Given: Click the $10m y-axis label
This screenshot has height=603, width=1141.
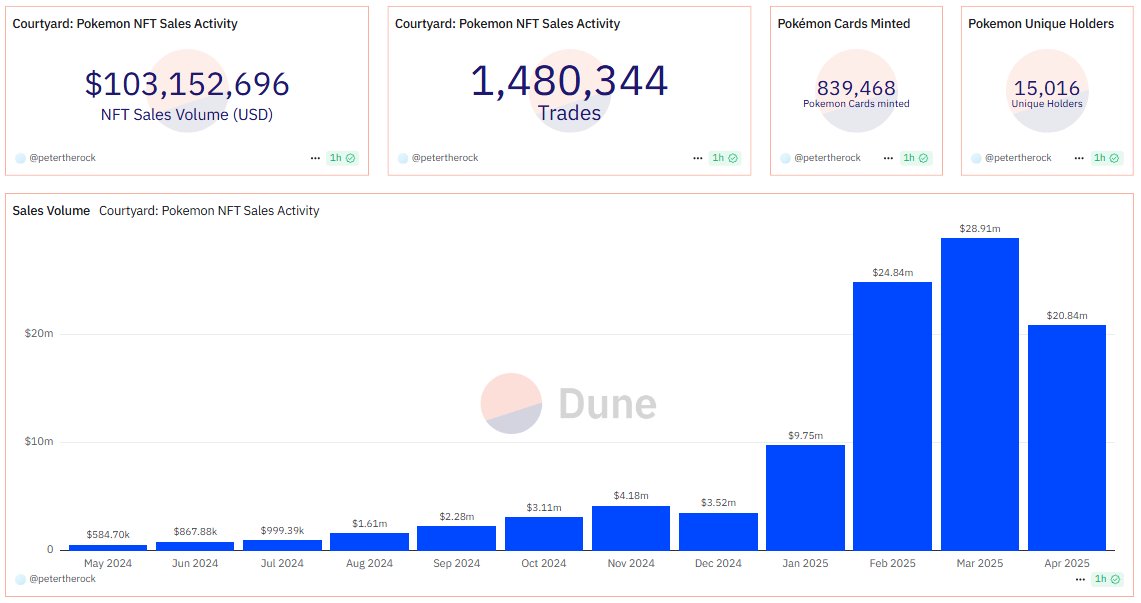Looking at the screenshot, I should coord(39,442).
